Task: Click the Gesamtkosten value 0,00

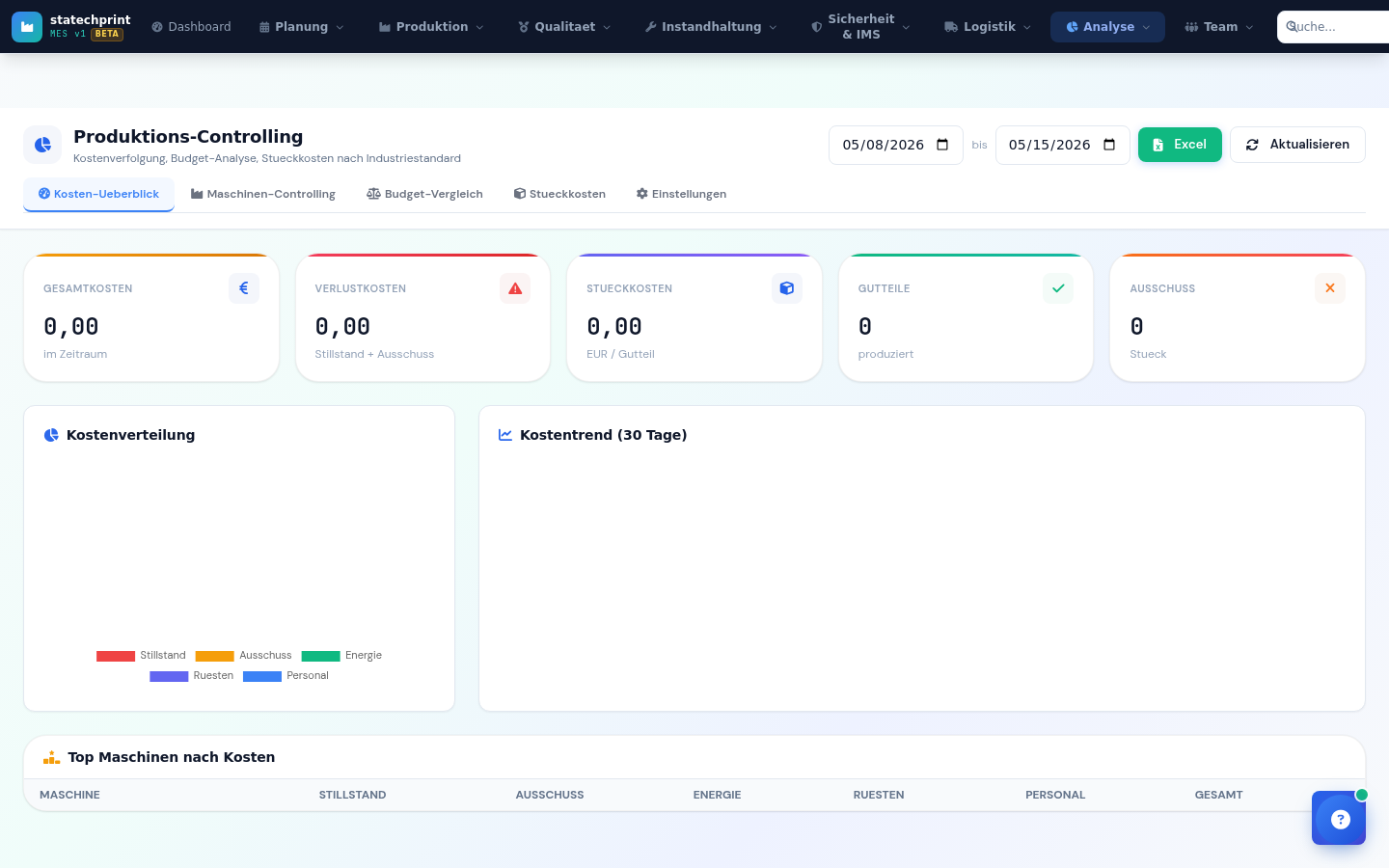Action: (x=71, y=327)
